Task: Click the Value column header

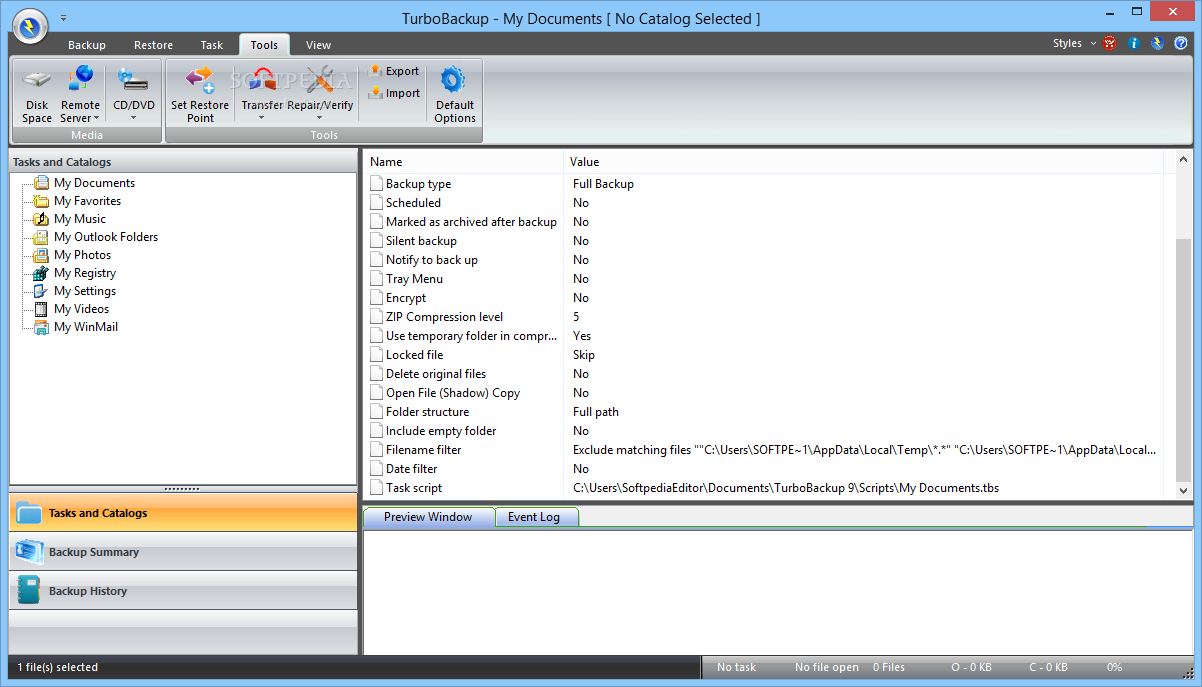Action: pyautogui.click(x=863, y=161)
